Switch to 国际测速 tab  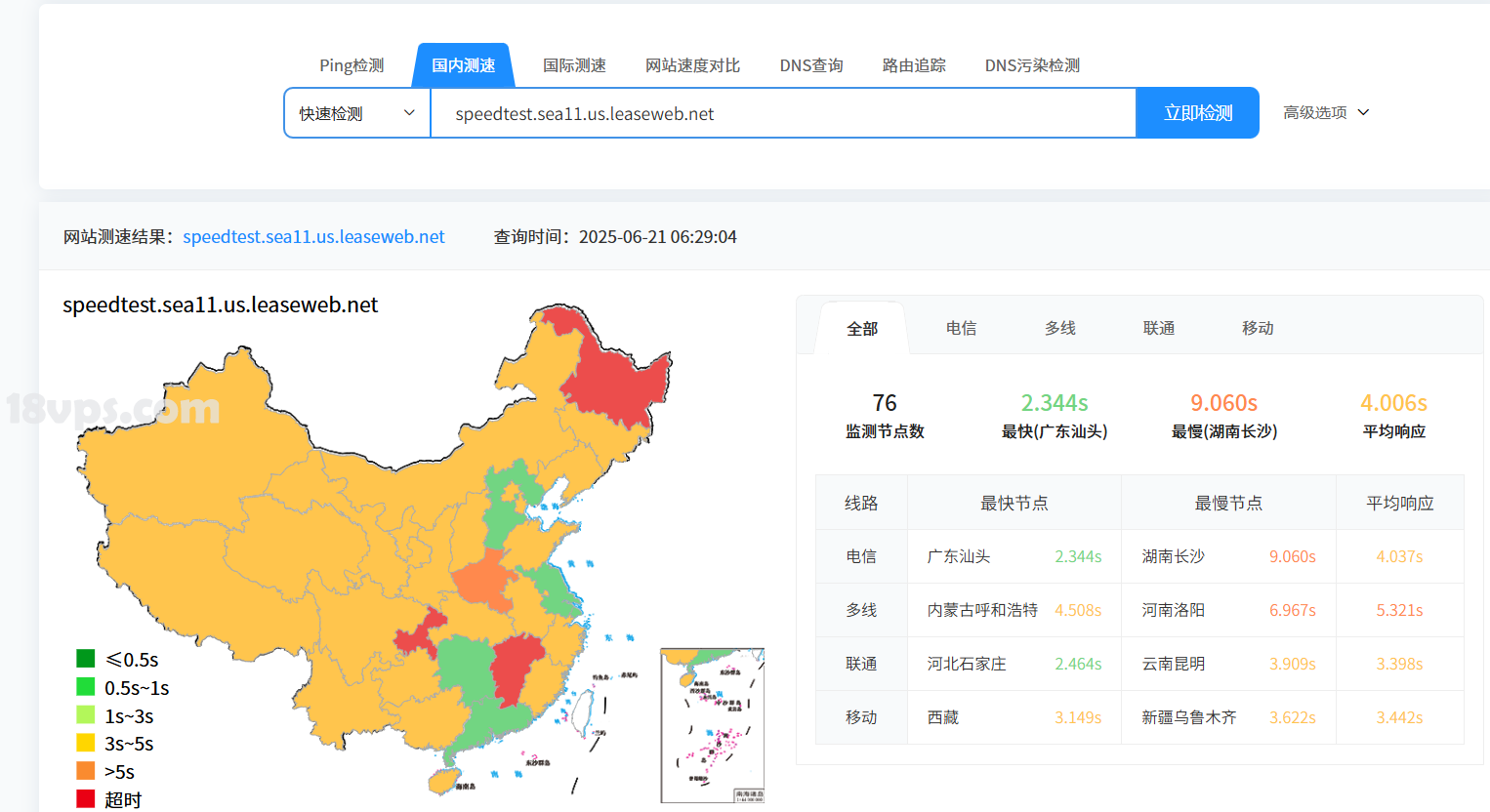574,65
